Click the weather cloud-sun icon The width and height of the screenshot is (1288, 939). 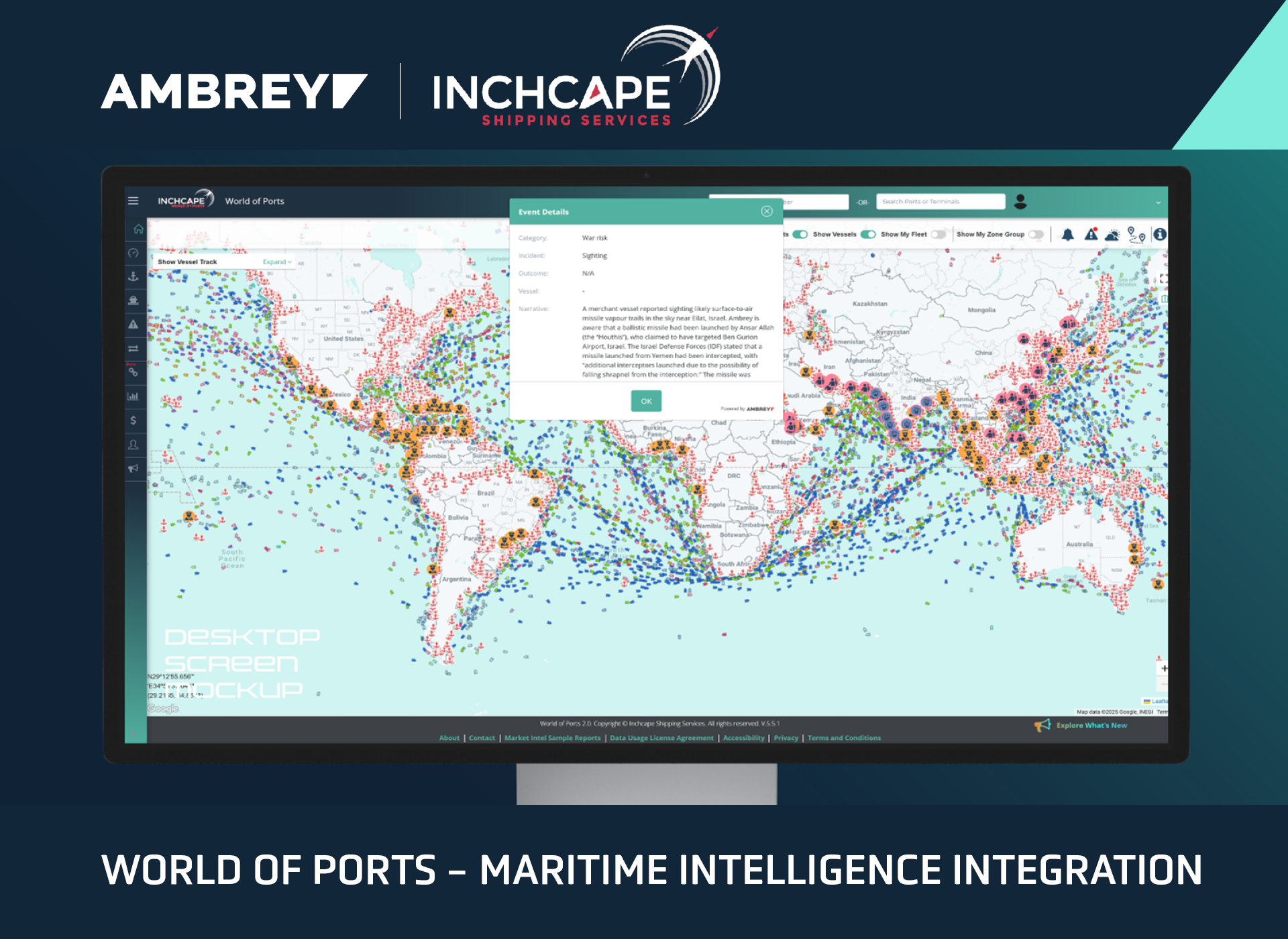click(1112, 234)
